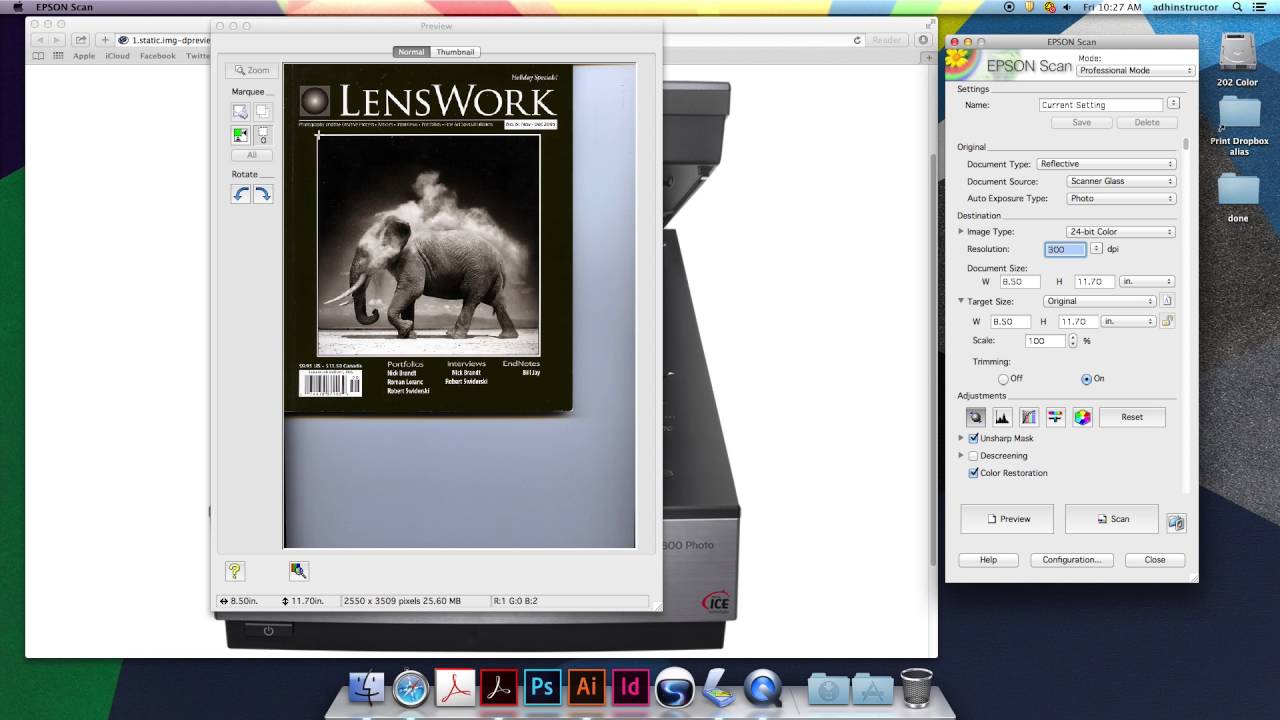The width and height of the screenshot is (1280, 720).
Task: Open the done folder on the desktop
Action: (1238, 196)
